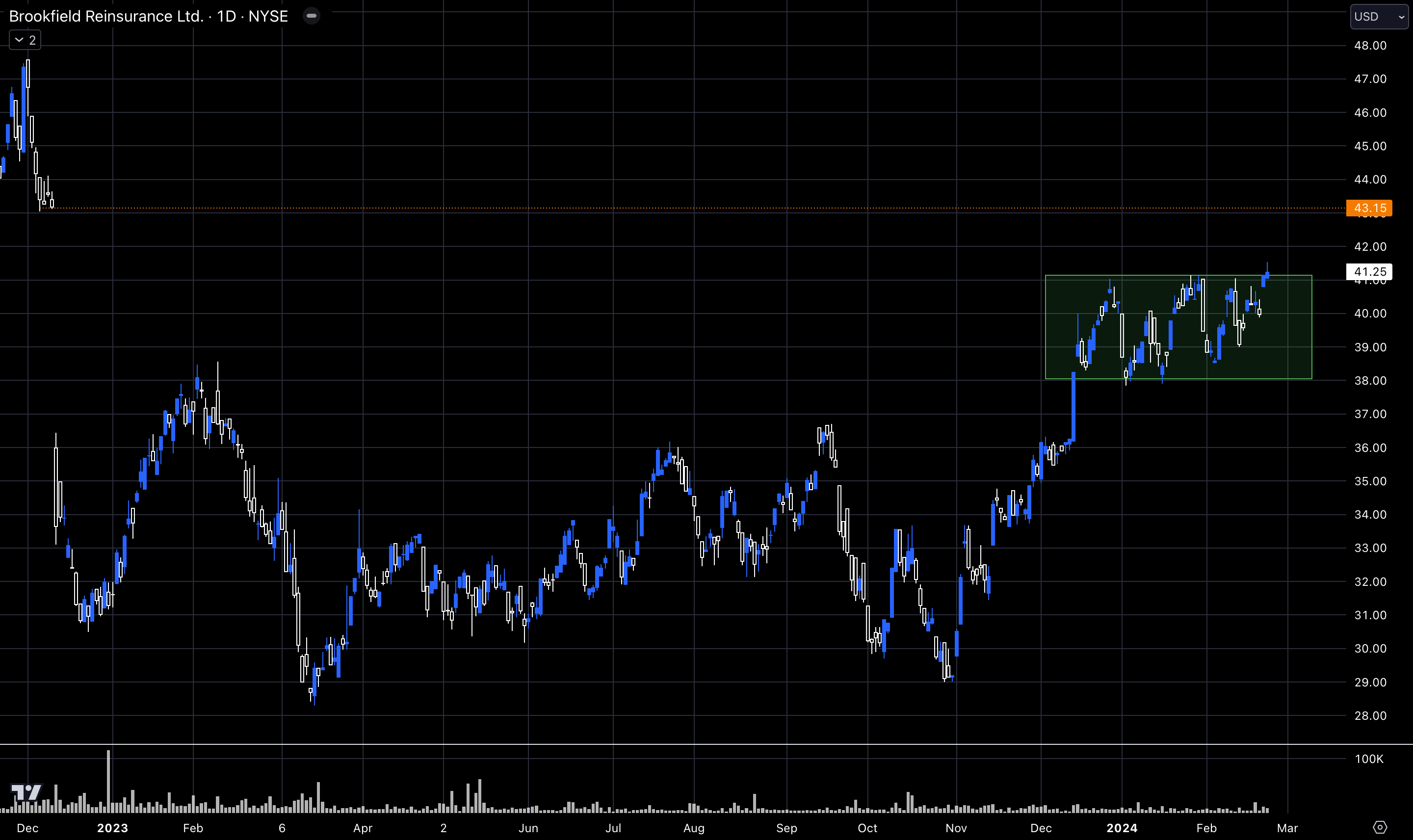Click the Apr time axis label
This screenshot has width=1413, height=840.
(363, 828)
